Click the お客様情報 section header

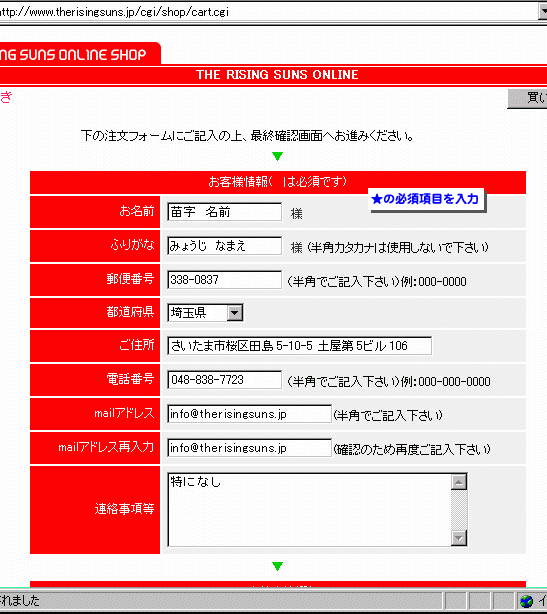278,182
